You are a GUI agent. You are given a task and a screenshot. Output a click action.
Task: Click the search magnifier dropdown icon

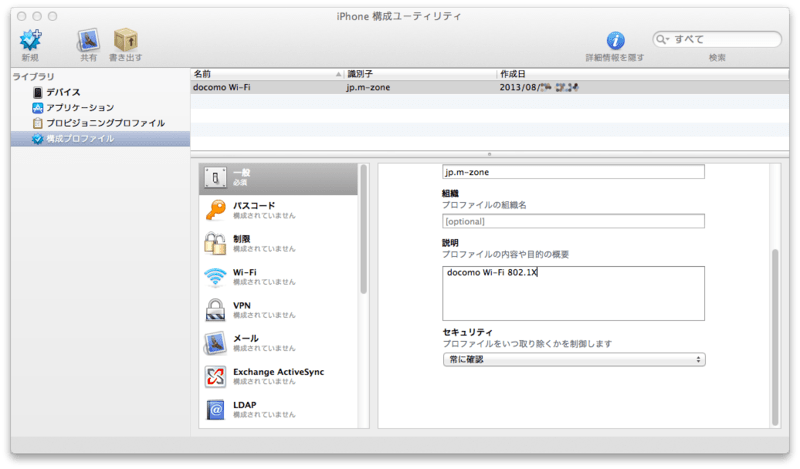pos(662,39)
